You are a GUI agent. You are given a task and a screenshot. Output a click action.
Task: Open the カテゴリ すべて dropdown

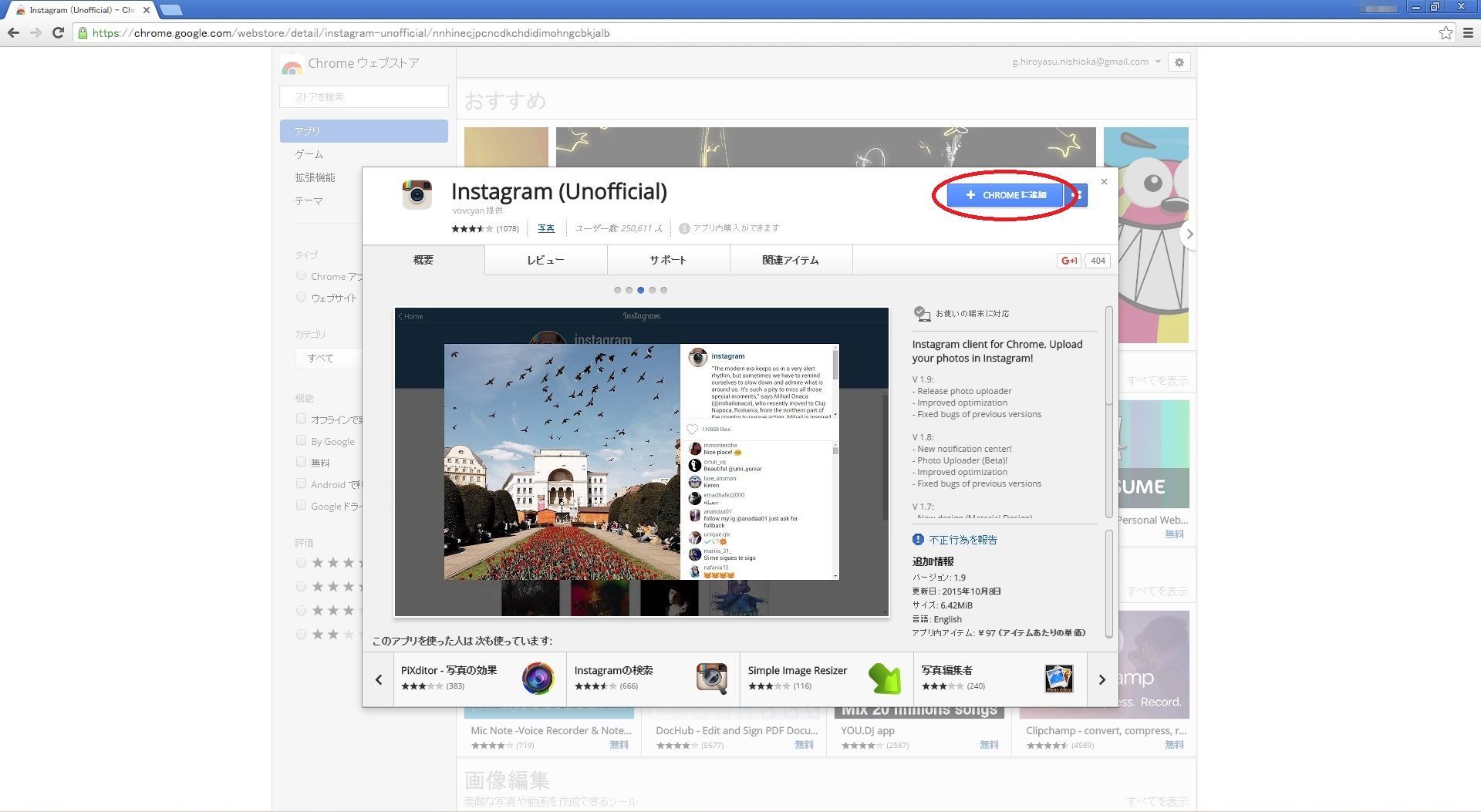[x=329, y=358]
